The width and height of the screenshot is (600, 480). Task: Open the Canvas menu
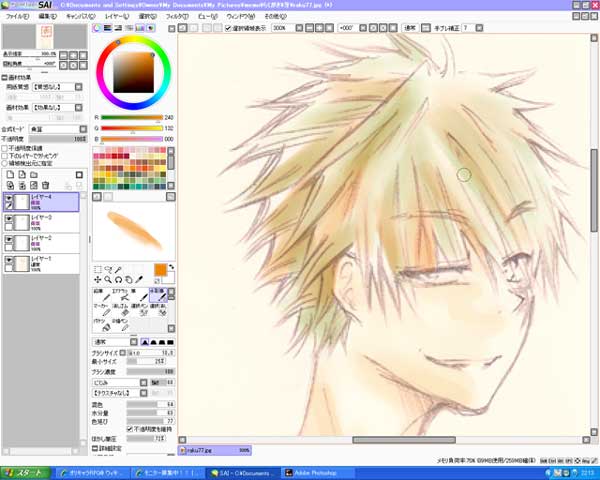80,16
